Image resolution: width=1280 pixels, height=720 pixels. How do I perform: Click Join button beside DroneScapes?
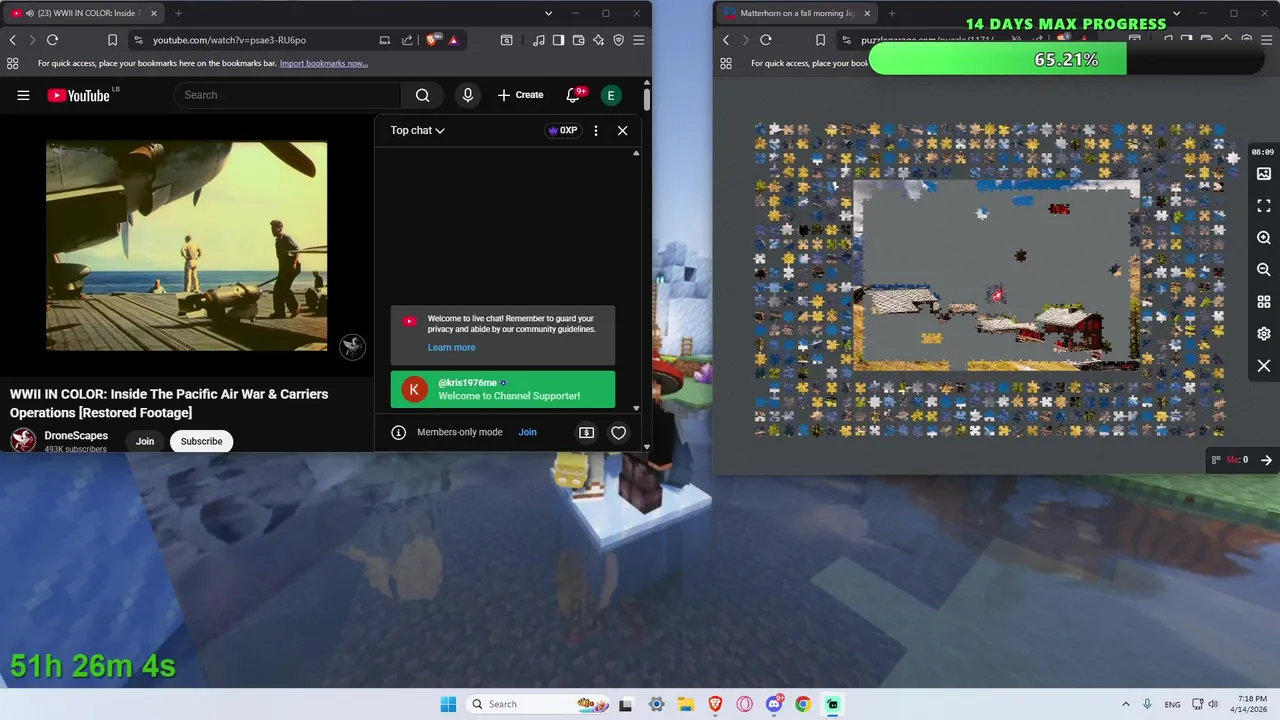tap(145, 441)
